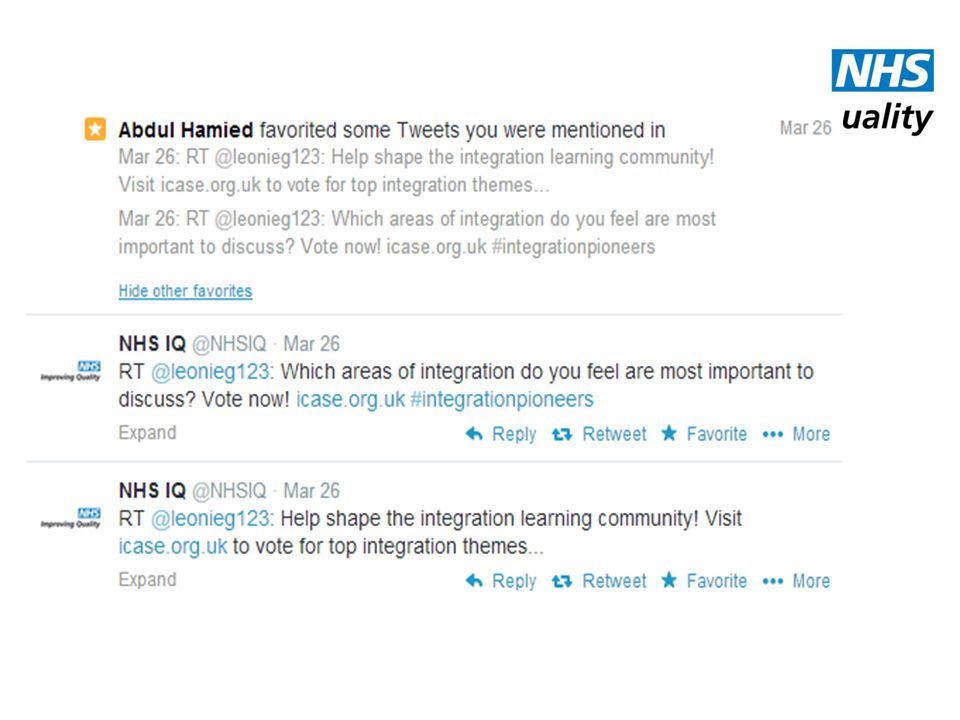Viewport: 960px width, 720px height.
Task: Click the orange favorite star notification icon
Action: coord(95,129)
